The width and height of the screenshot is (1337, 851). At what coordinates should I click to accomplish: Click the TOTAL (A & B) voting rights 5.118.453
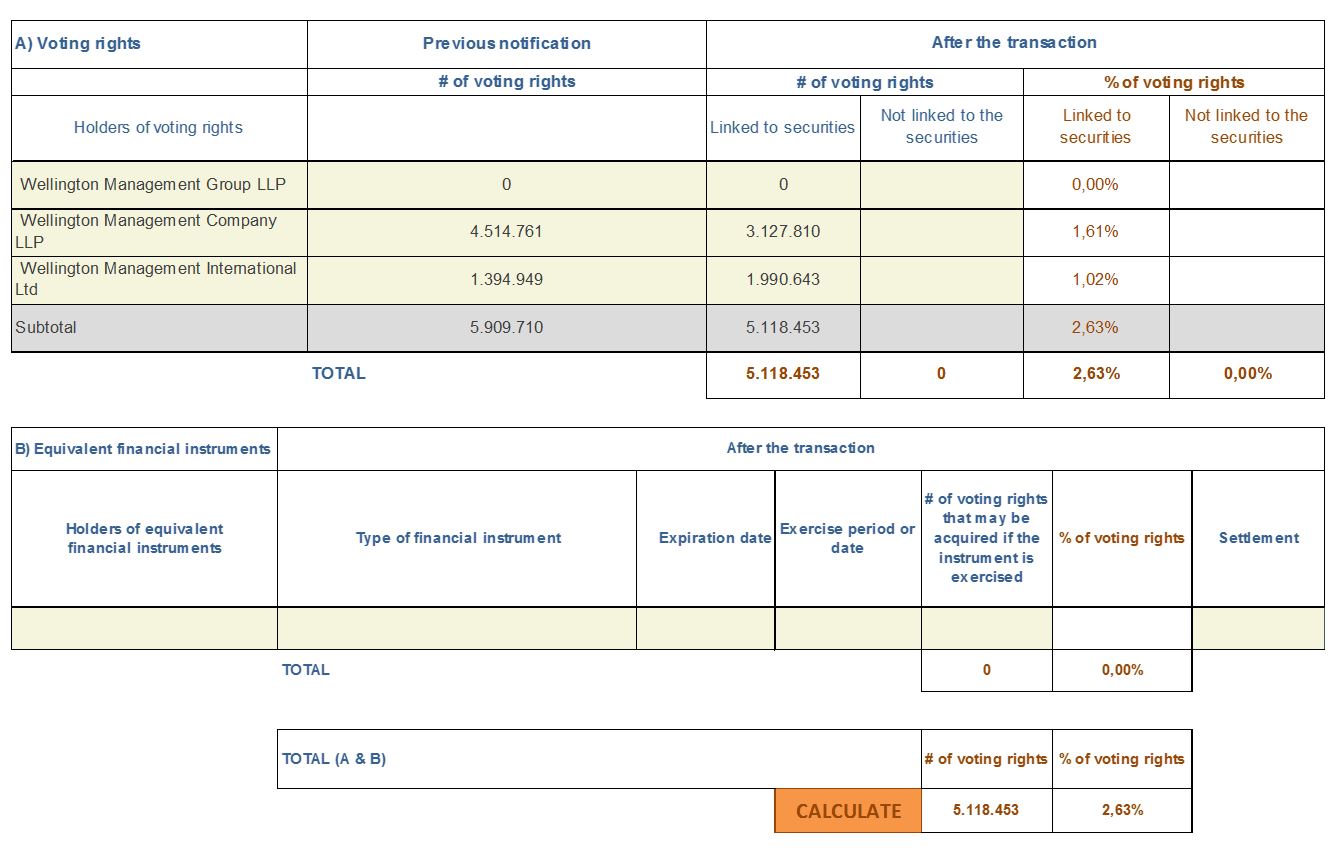click(x=987, y=811)
